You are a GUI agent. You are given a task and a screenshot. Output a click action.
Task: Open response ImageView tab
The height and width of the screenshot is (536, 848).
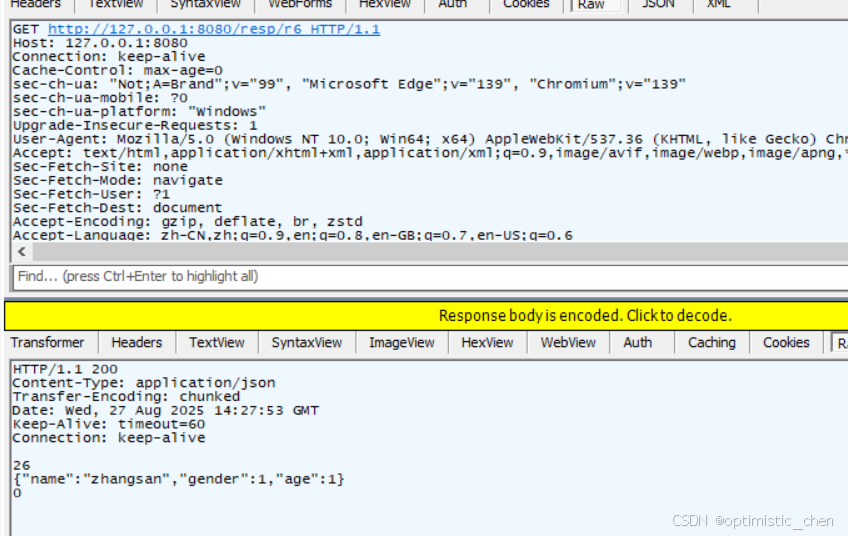402,343
